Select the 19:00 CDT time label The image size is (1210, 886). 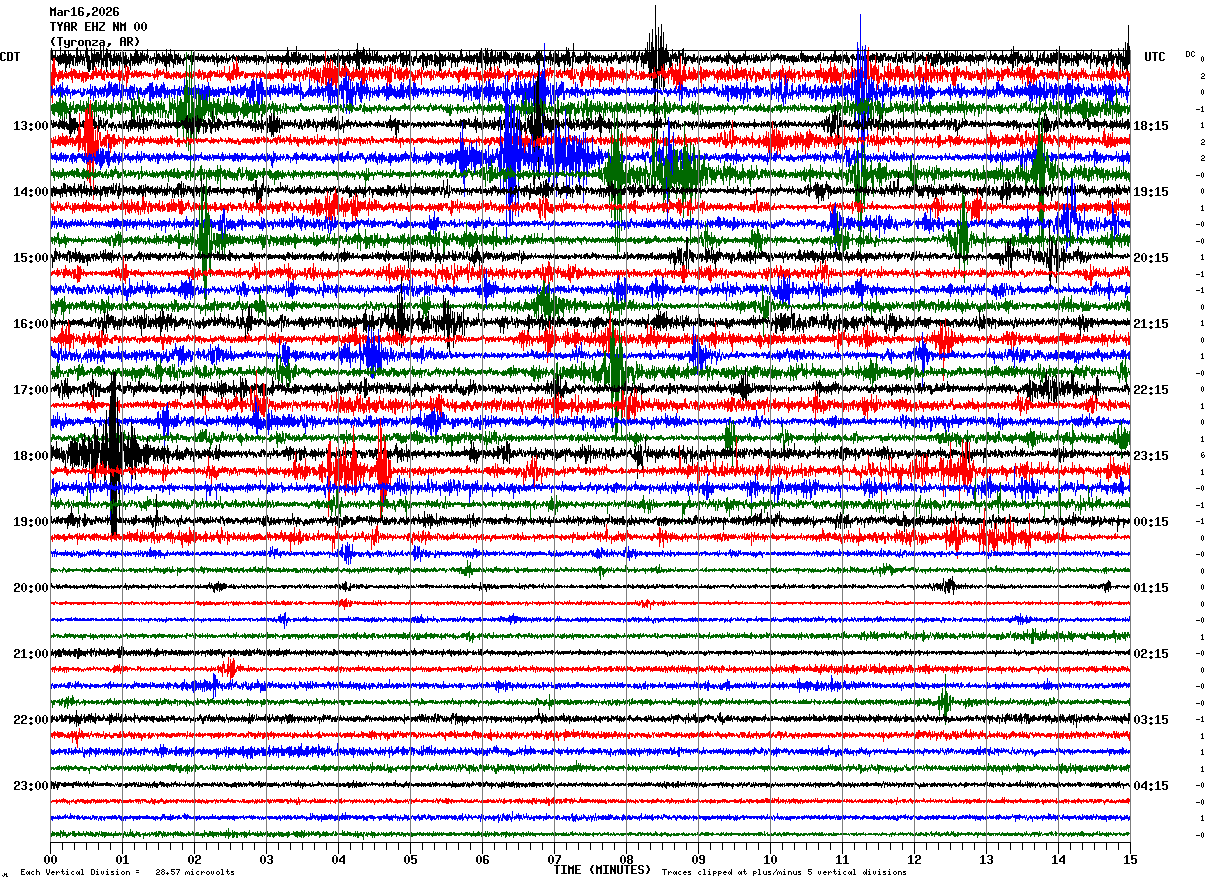tap(31, 522)
